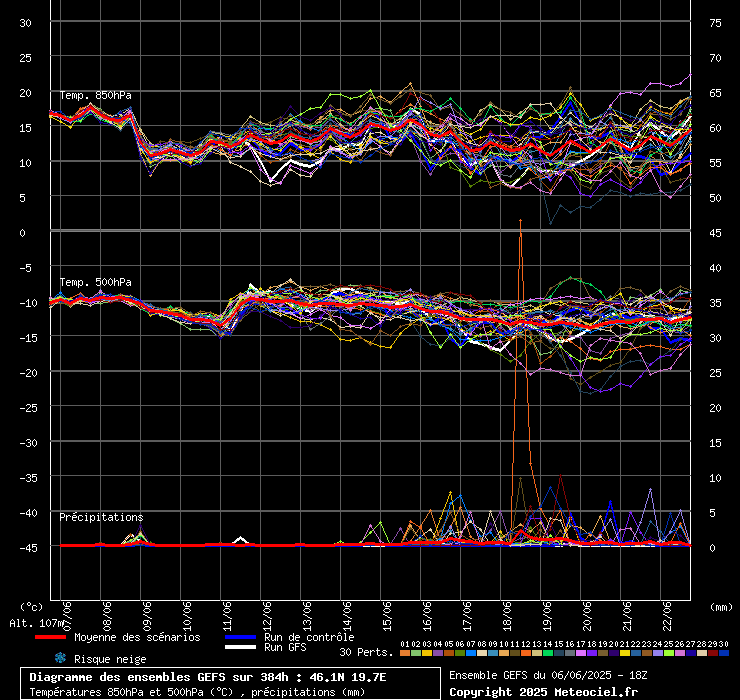
Task: Select perturbation 17 pink-violet swatch
Action: click(581, 653)
